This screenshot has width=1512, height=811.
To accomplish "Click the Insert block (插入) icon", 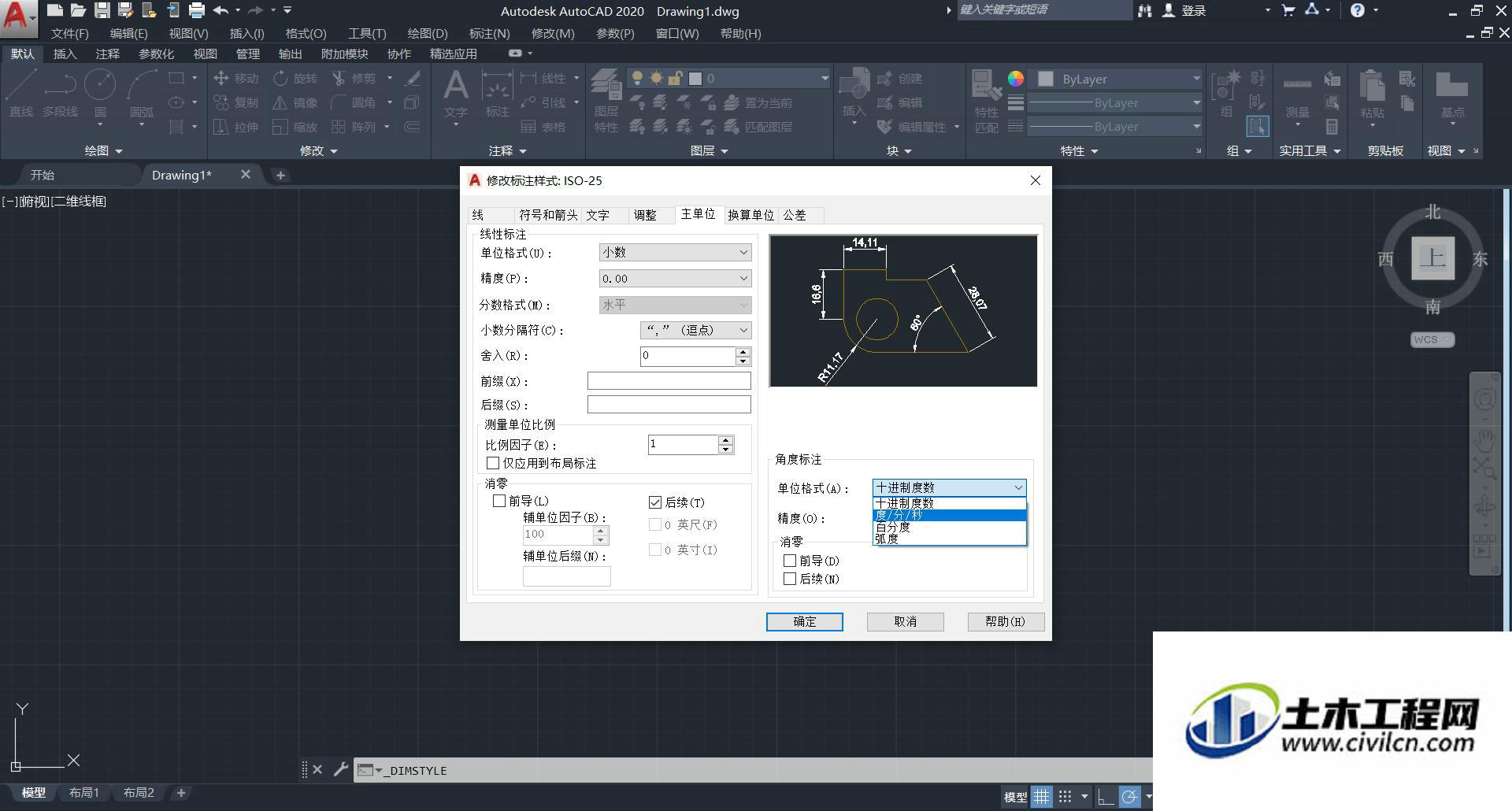I will point(854,94).
